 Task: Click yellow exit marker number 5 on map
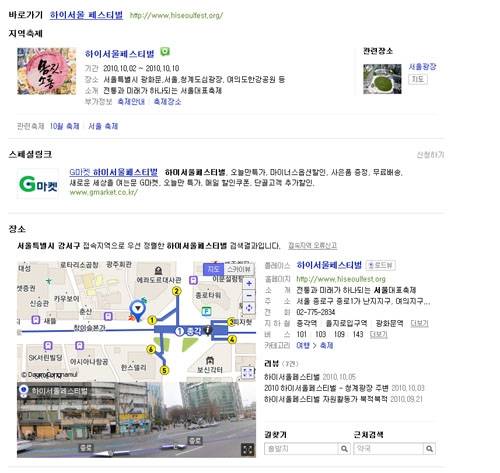(x=164, y=370)
